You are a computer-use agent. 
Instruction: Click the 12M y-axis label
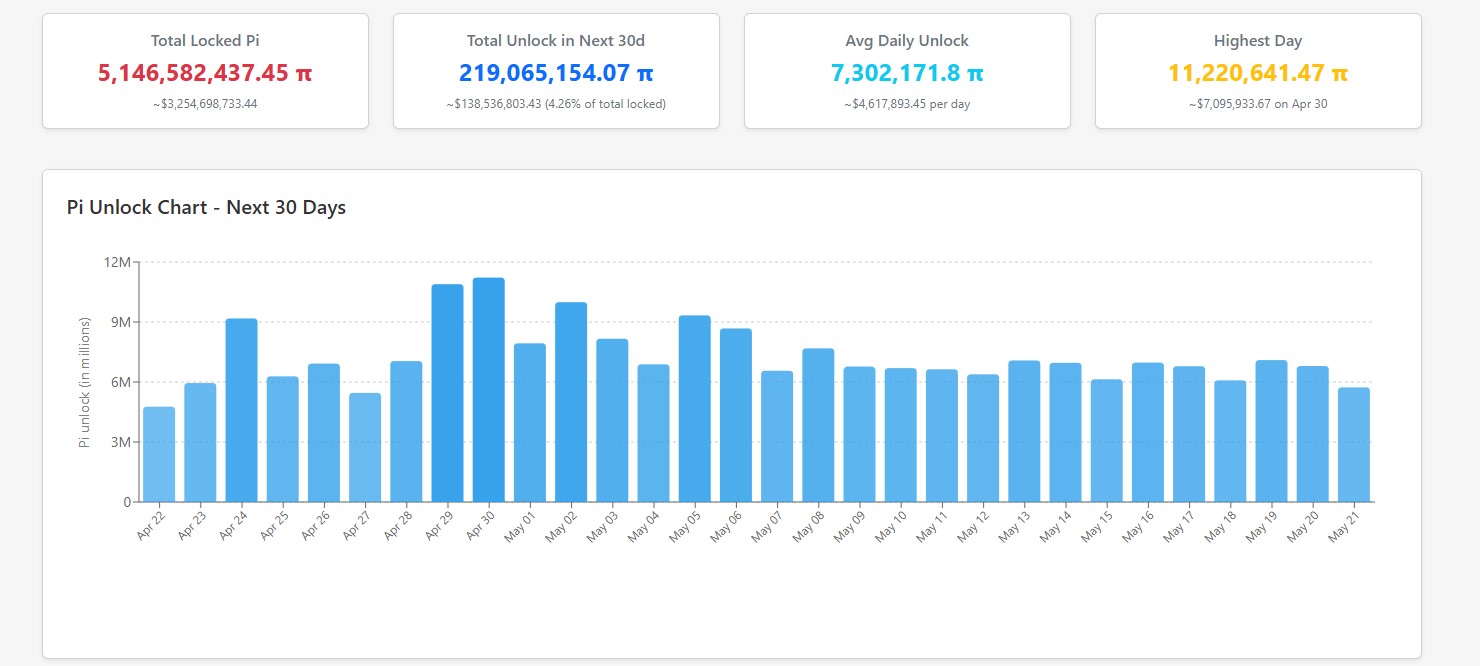(x=117, y=262)
